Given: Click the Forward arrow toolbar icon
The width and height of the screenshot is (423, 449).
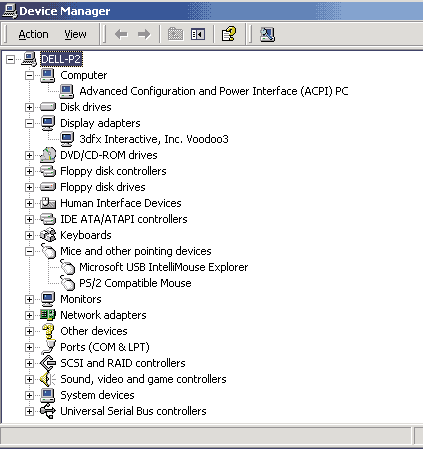Looking at the screenshot, I should point(144,34).
